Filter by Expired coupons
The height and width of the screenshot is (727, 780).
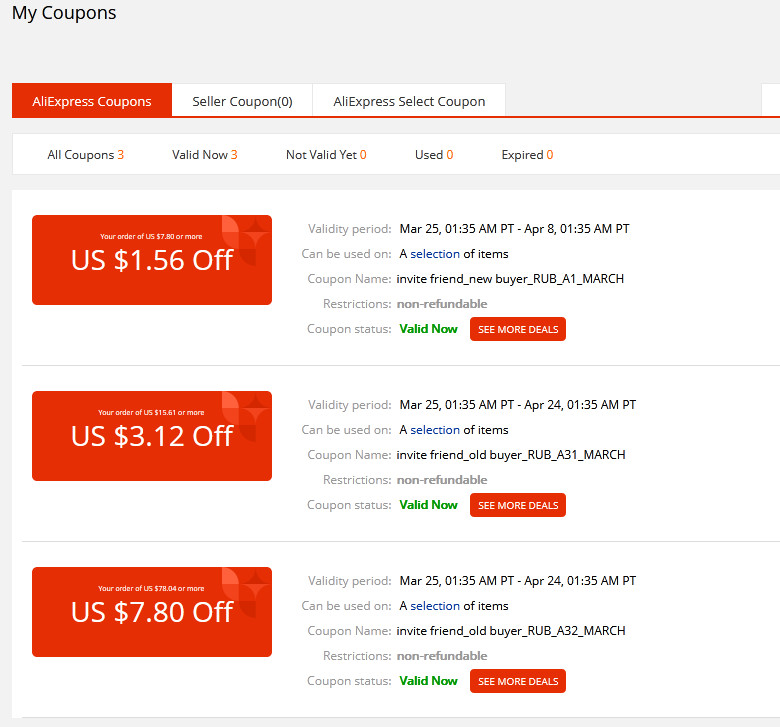click(527, 155)
